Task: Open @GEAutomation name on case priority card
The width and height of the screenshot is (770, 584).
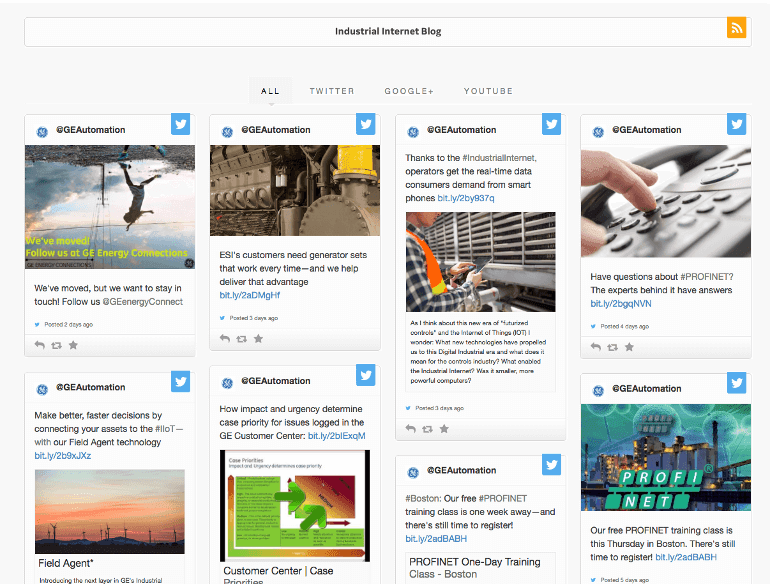Action: (x=275, y=381)
